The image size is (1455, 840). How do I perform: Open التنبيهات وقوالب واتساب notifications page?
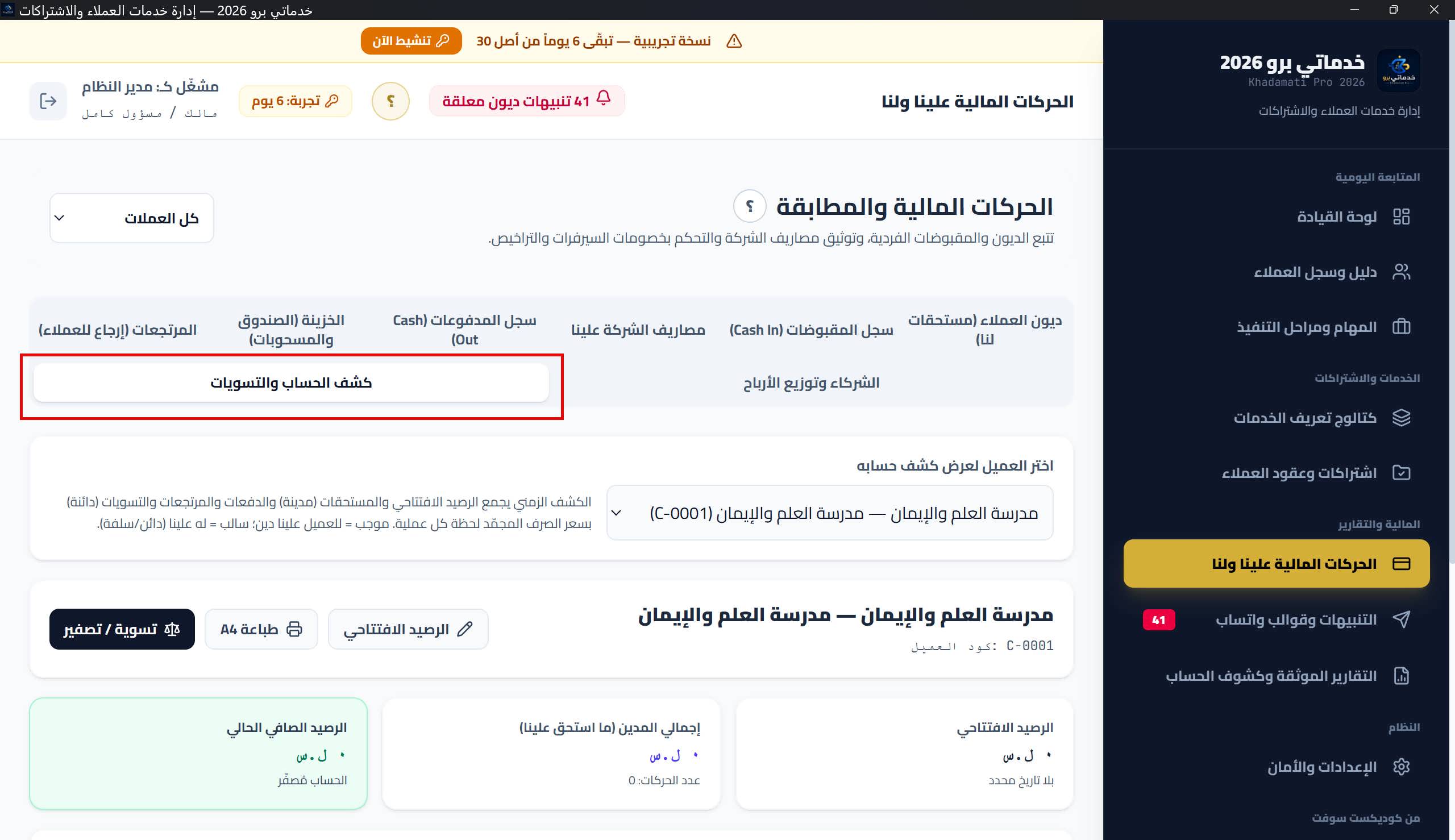coord(1276,619)
